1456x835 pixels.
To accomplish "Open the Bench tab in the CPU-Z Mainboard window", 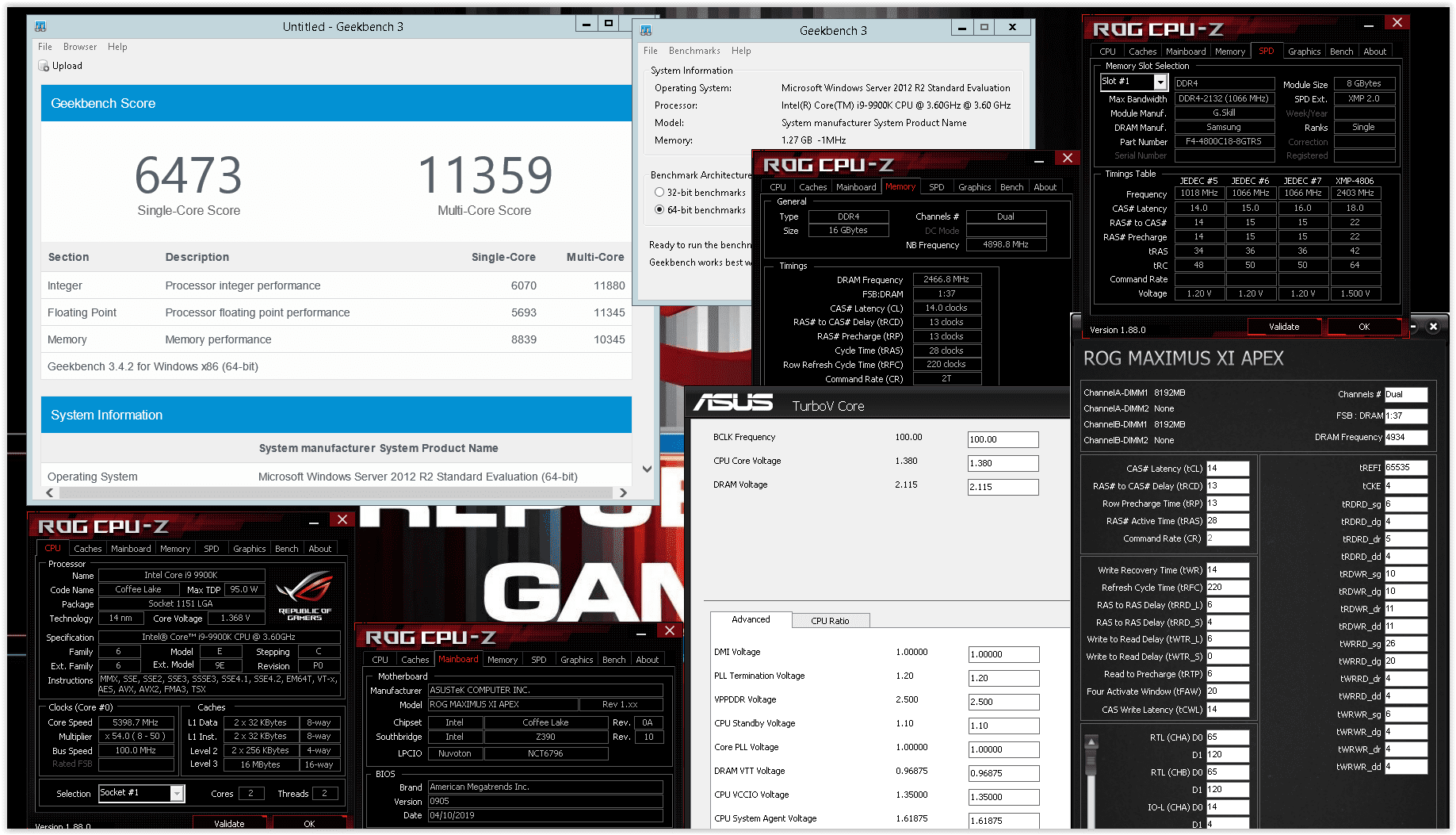I will (613, 660).
